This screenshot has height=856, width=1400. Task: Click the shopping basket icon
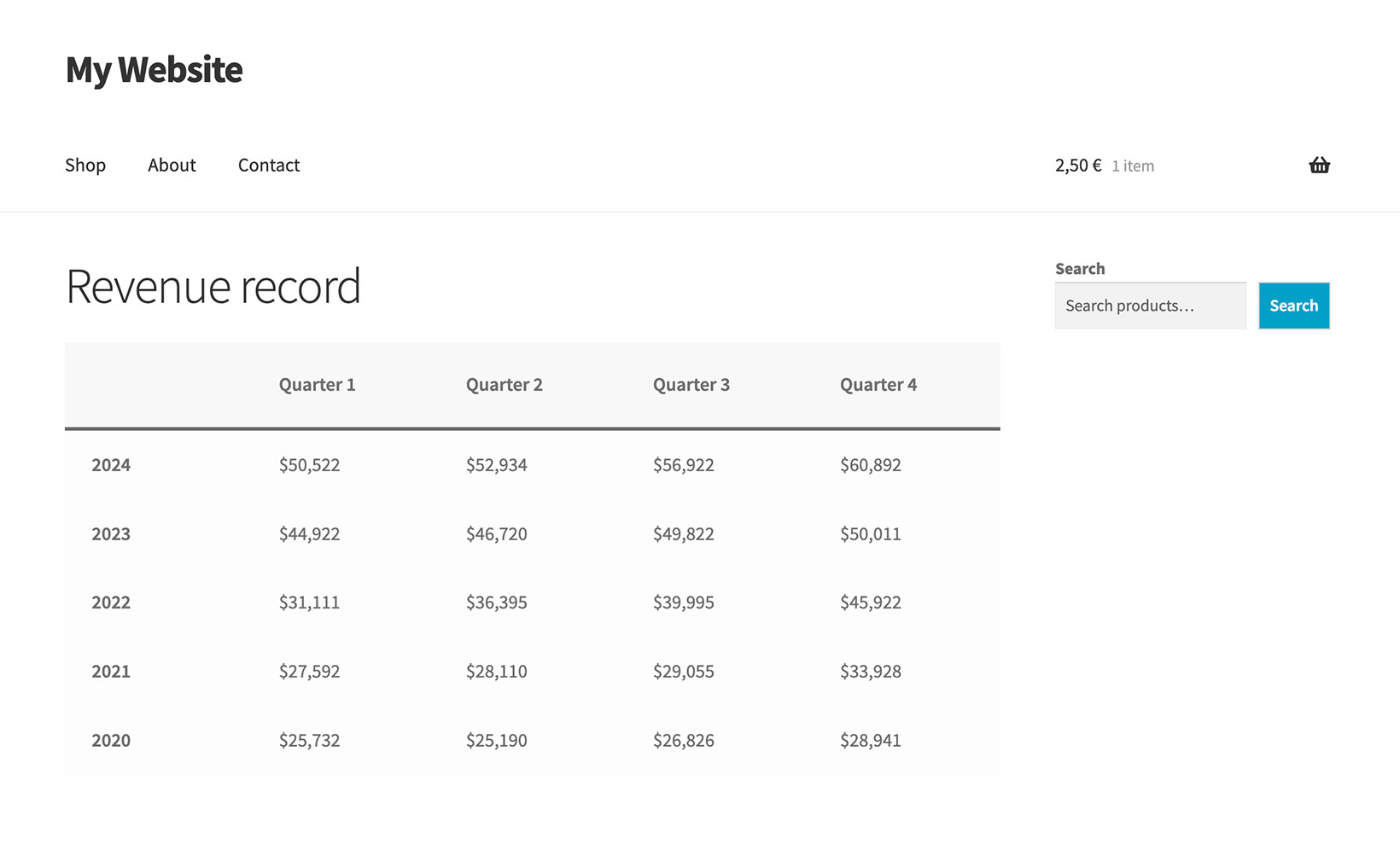pyautogui.click(x=1319, y=166)
